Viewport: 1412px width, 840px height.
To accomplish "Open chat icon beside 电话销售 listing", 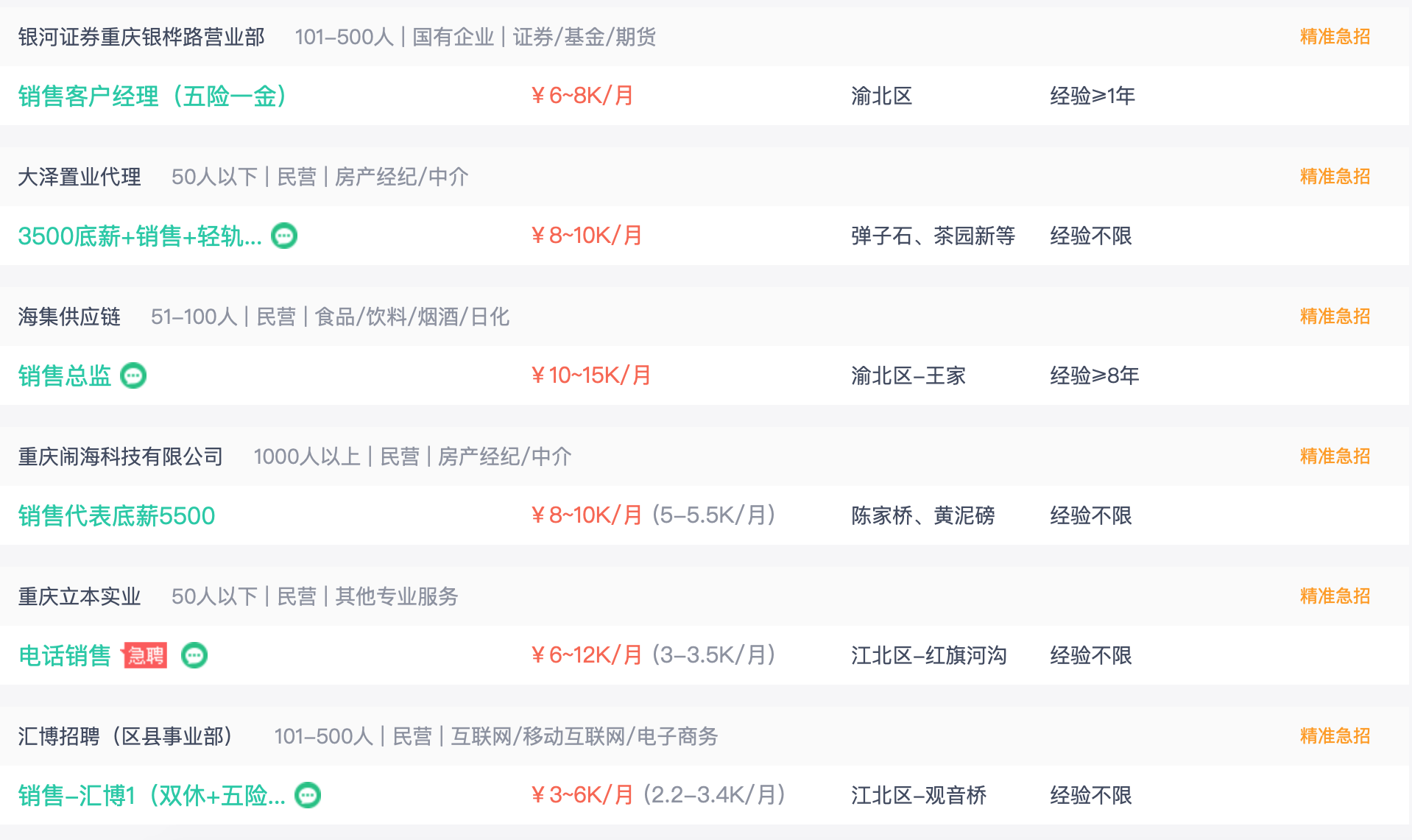I will [194, 655].
